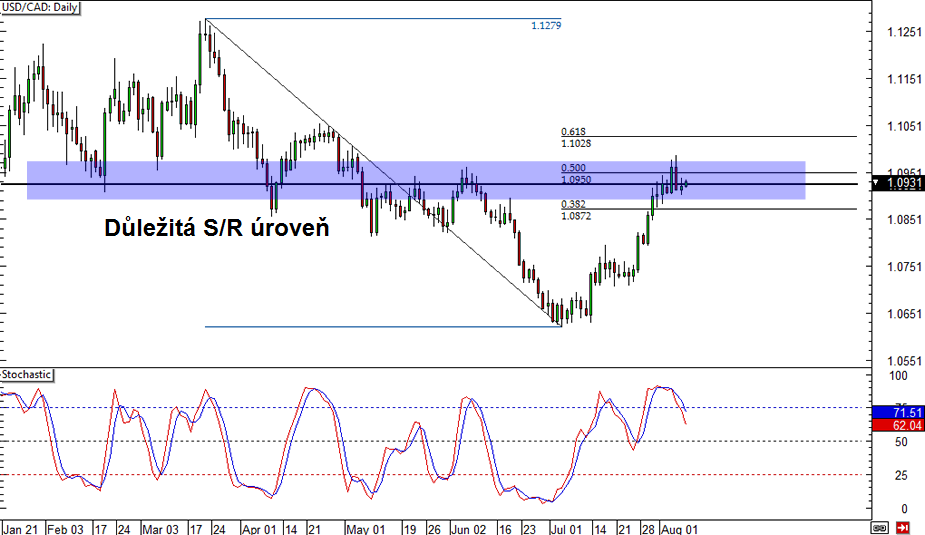The image size is (925, 535).
Task: Click the Jan 21 date on time axis
Action: (21, 529)
